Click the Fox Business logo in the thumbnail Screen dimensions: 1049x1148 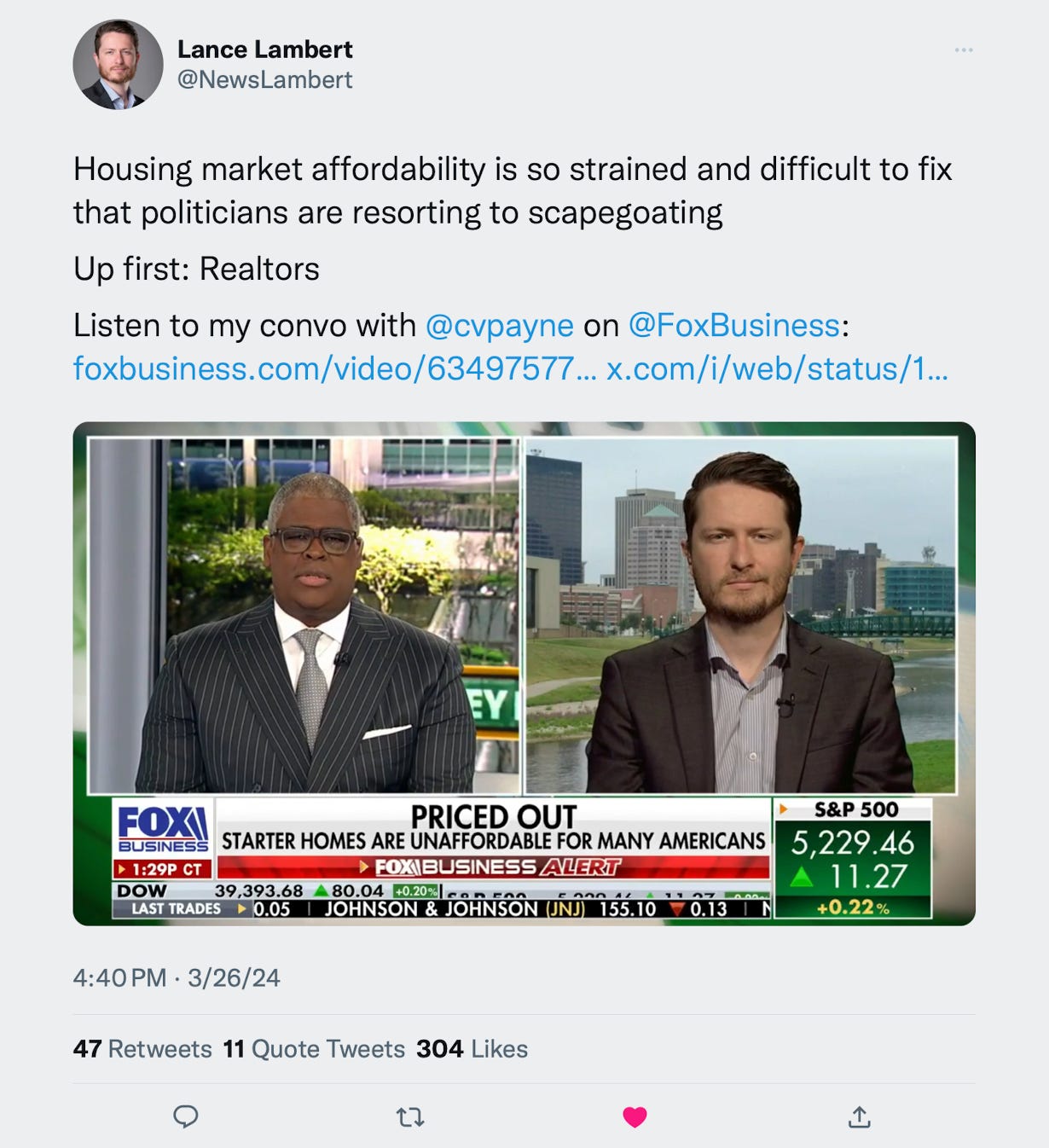coord(162,830)
